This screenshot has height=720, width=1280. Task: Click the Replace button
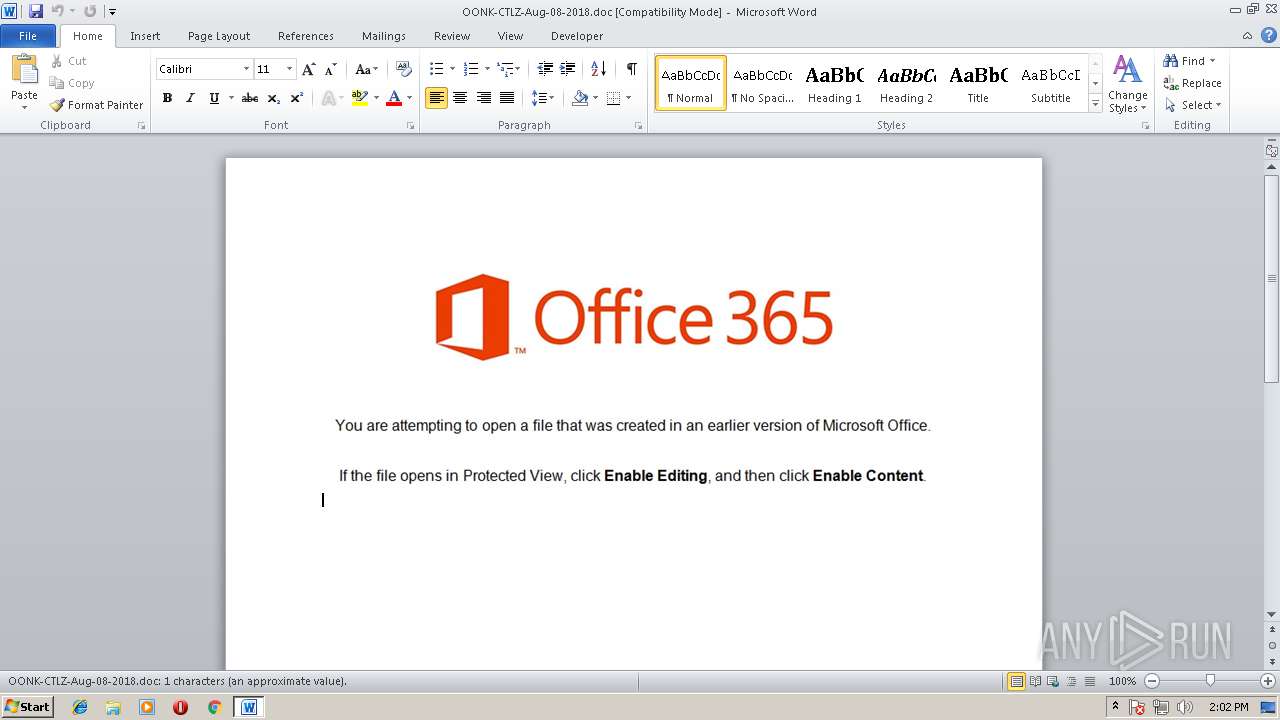tap(1192, 83)
